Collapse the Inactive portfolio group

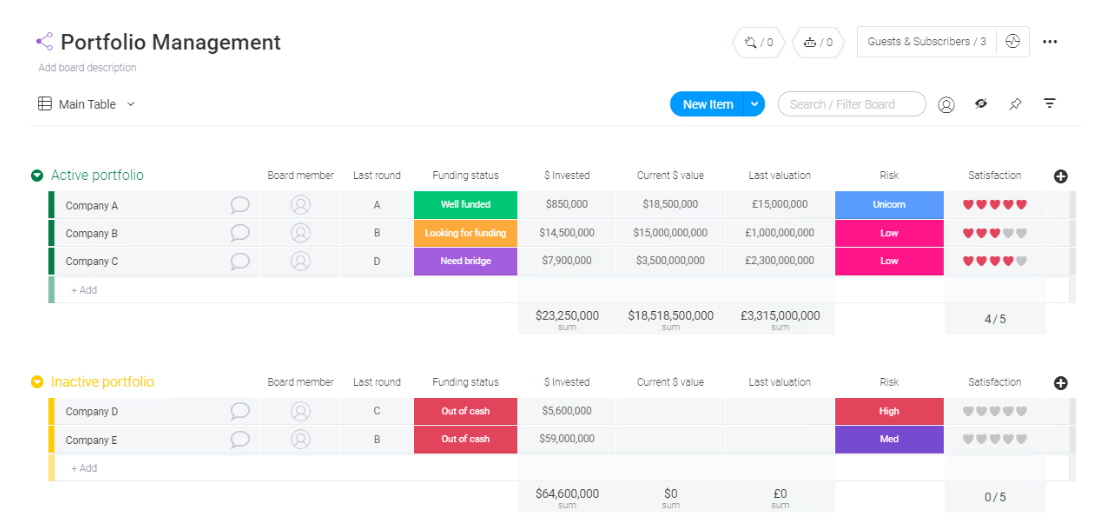pyautogui.click(x=37, y=382)
